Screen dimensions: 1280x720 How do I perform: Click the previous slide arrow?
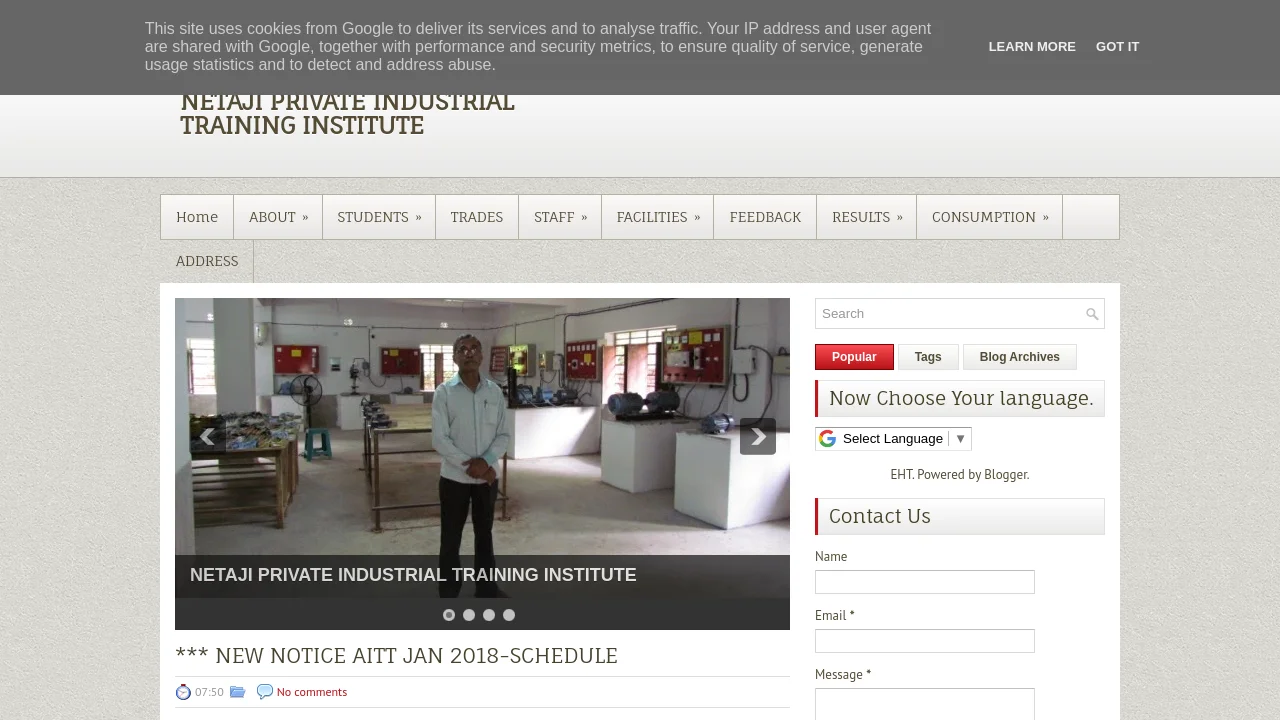pyautogui.click(x=207, y=436)
